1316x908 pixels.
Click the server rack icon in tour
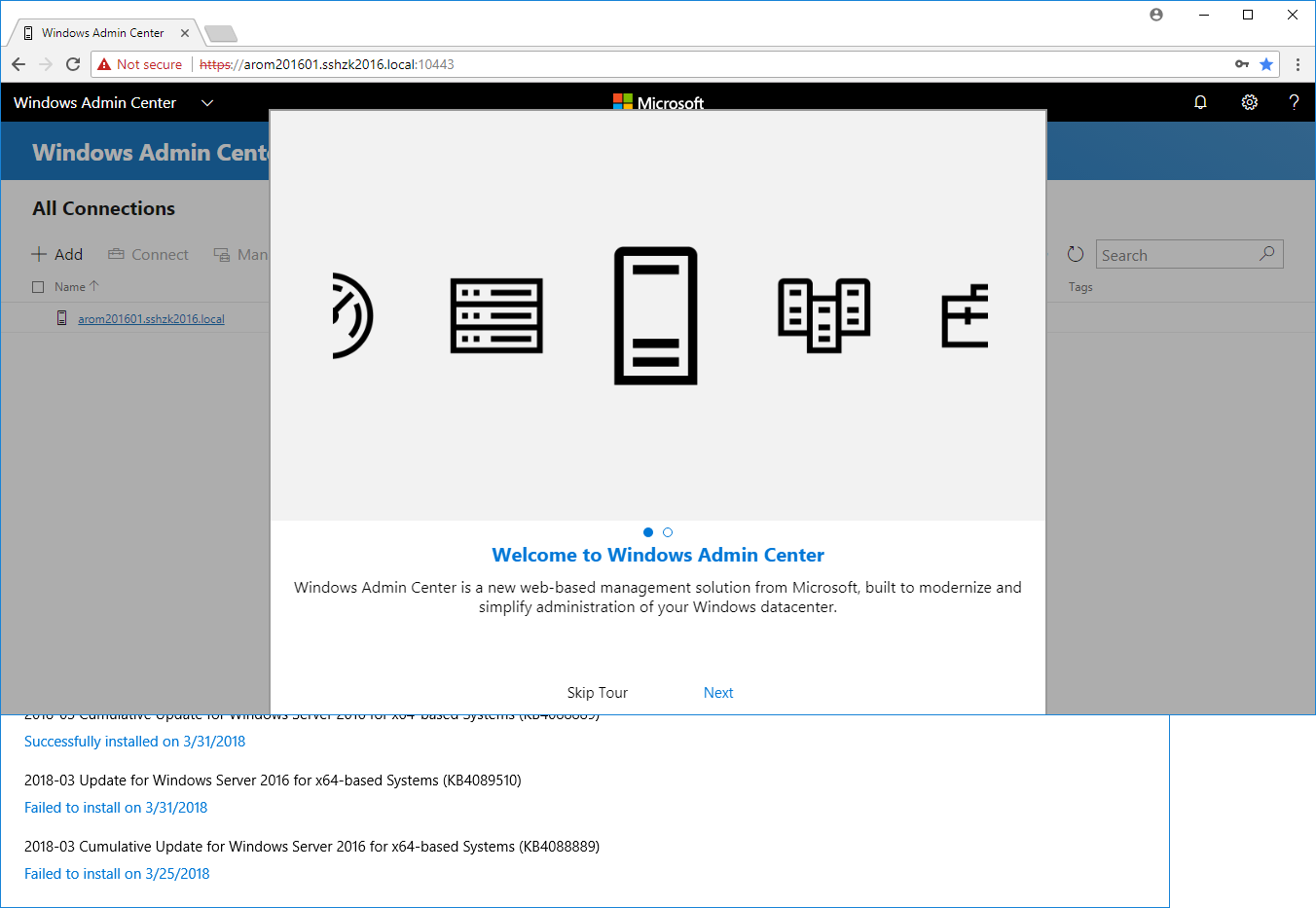tap(496, 315)
